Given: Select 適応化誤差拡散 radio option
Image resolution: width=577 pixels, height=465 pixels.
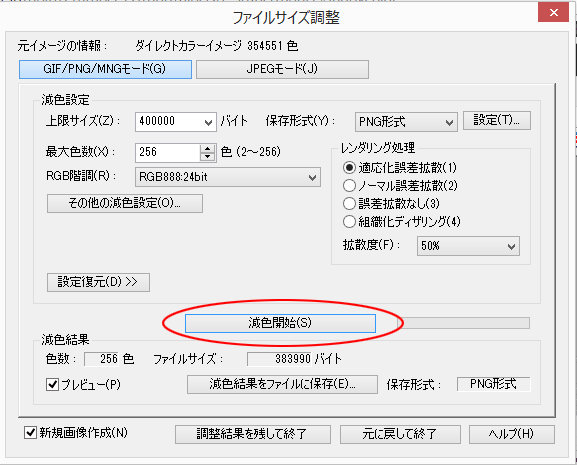Looking at the screenshot, I should coord(349,168).
